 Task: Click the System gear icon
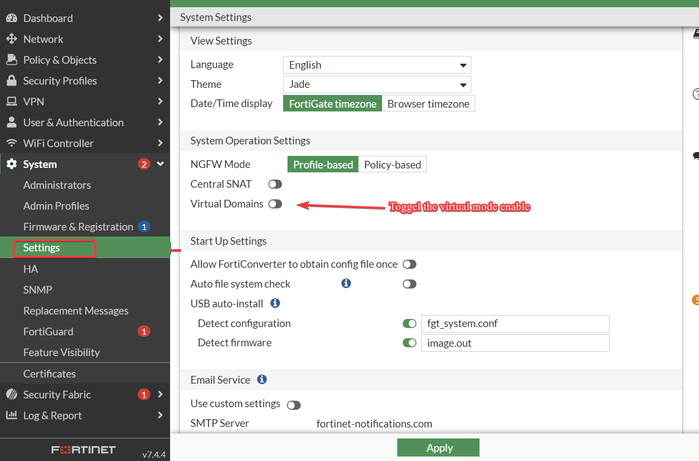click(12, 164)
